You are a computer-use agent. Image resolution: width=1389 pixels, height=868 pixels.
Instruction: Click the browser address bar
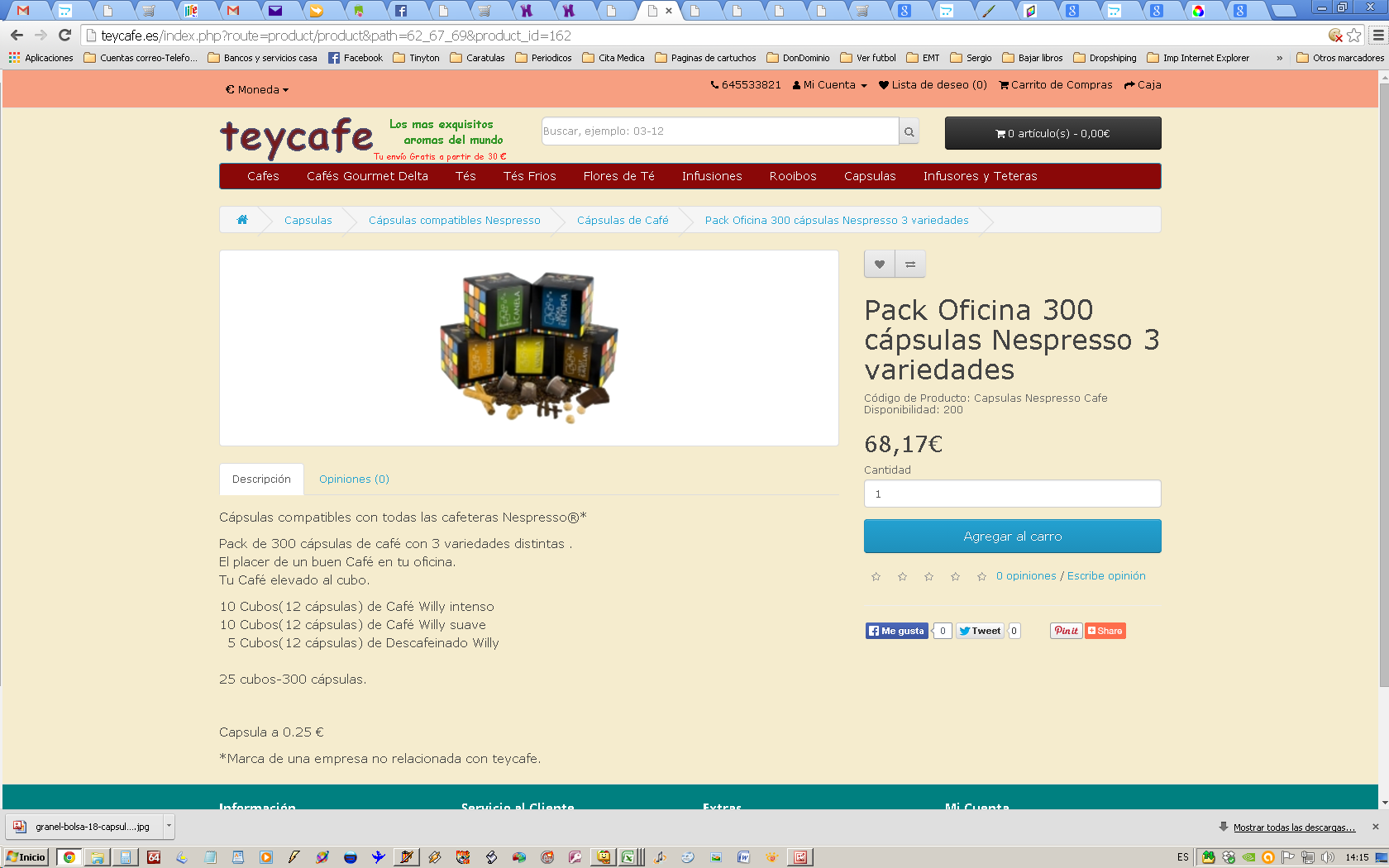[703, 36]
